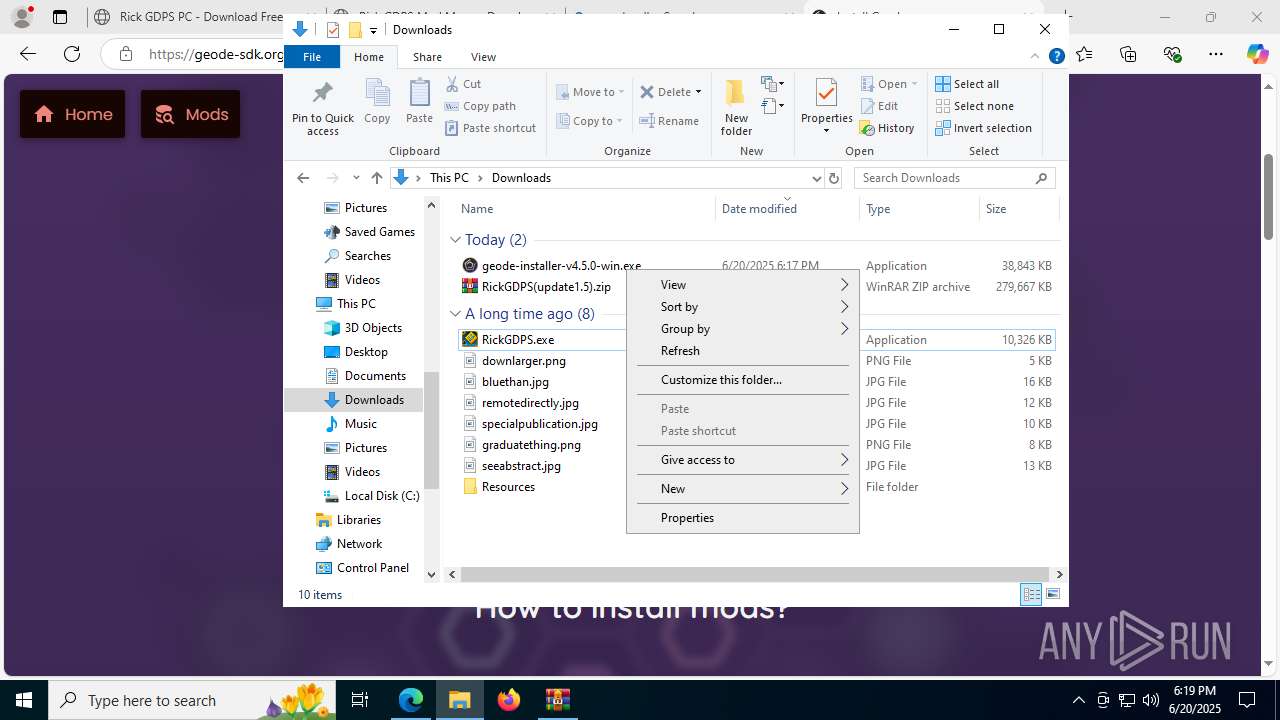This screenshot has width=1280, height=720.
Task: Open the Open button dropdown arrow
Action: pos(914,84)
